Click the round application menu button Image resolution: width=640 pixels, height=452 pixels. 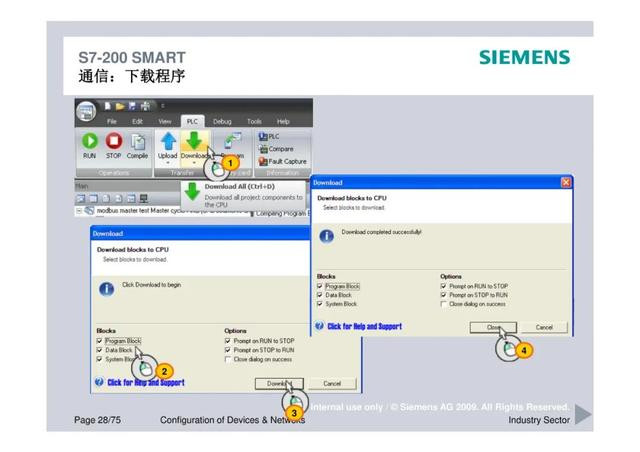[x=86, y=111]
